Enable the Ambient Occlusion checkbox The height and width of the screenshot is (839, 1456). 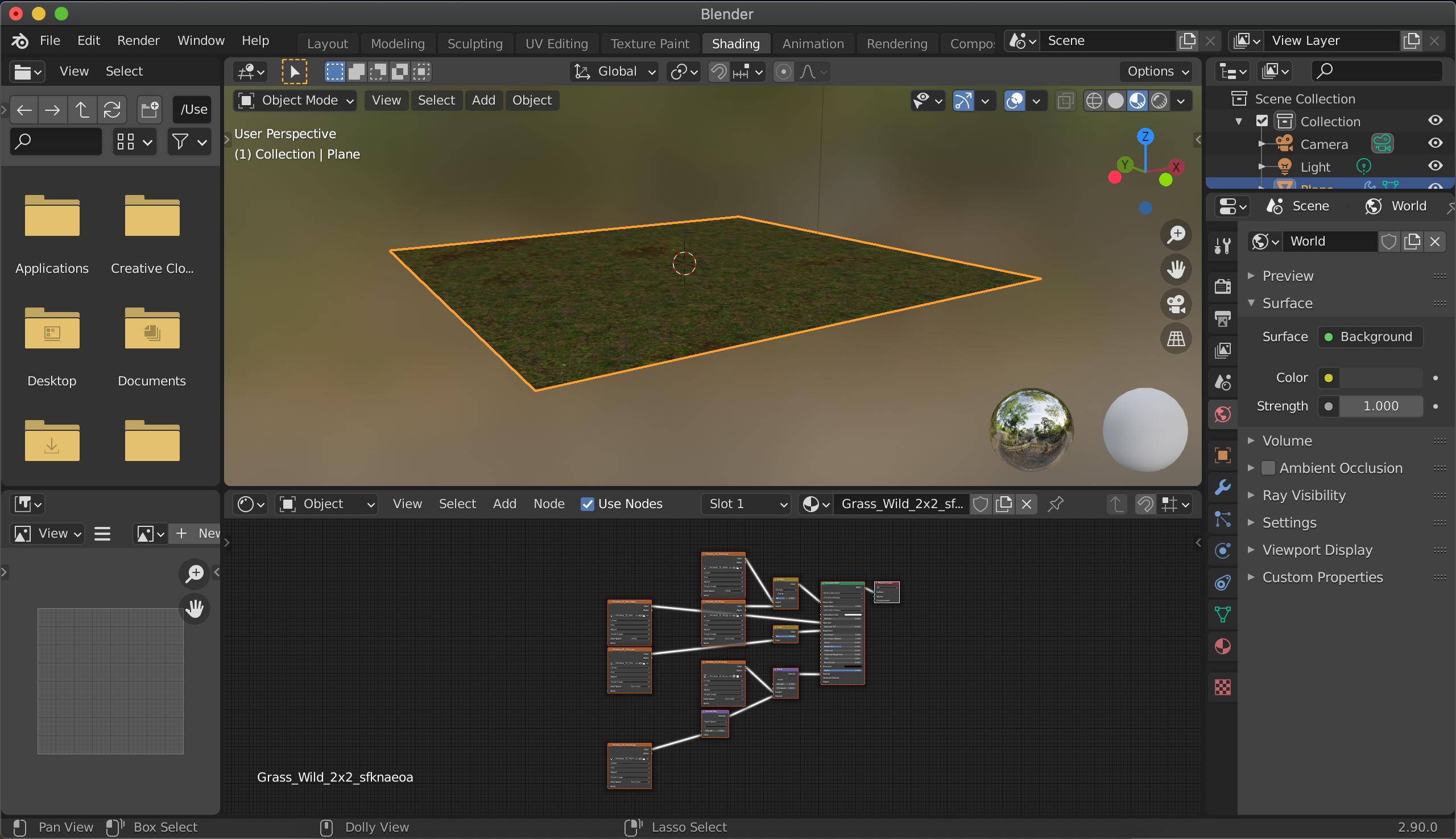tap(1268, 468)
